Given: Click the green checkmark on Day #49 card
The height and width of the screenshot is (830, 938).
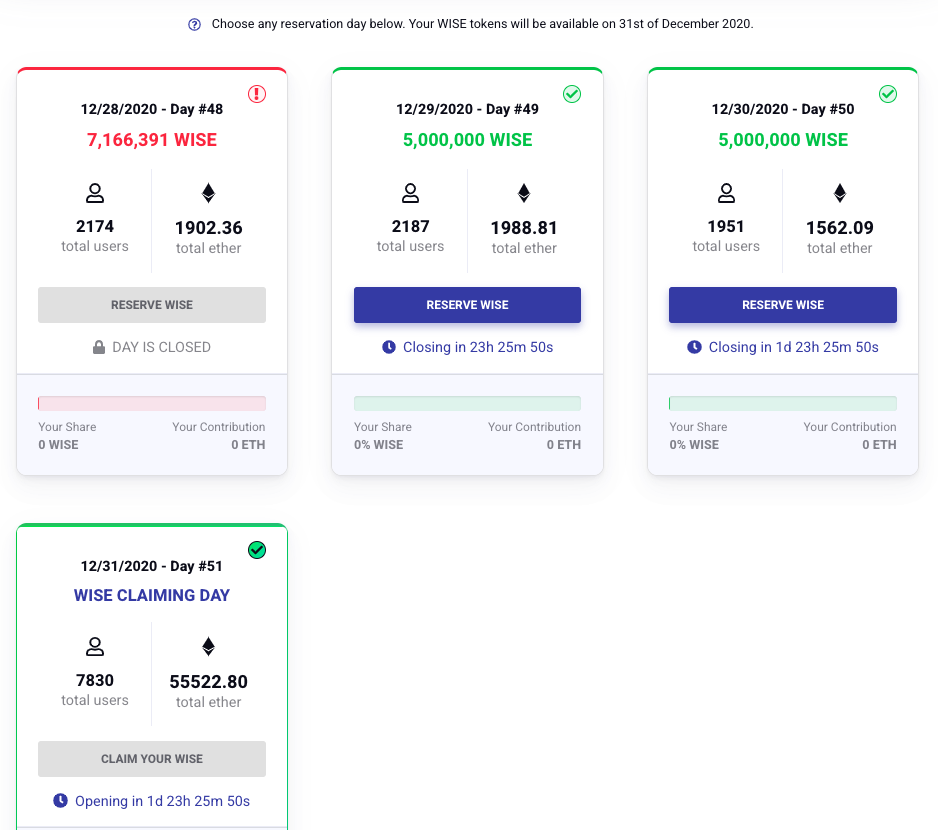Looking at the screenshot, I should 572,94.
